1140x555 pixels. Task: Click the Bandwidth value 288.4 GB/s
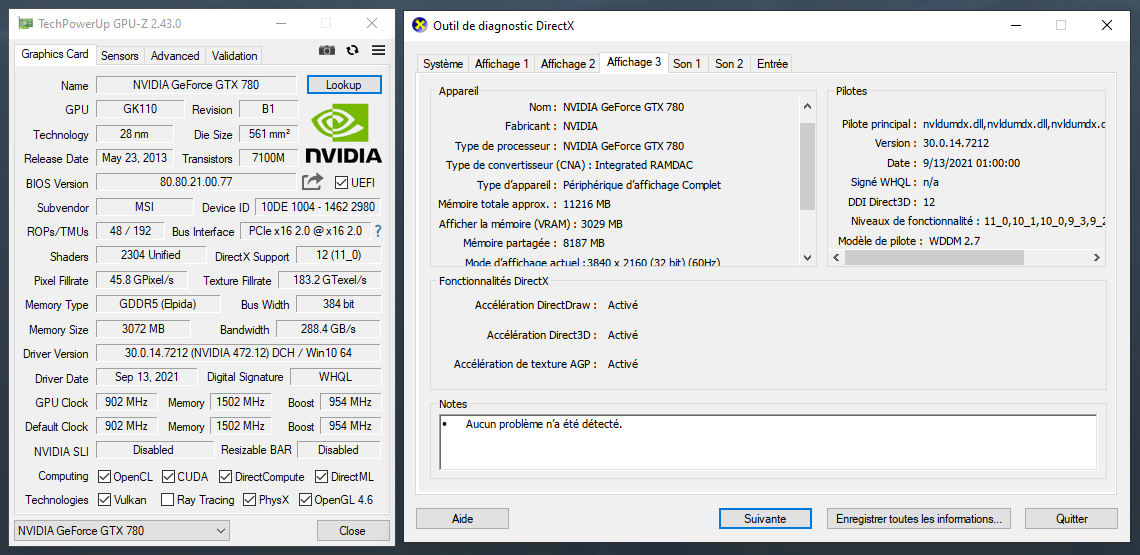[329, 329]
